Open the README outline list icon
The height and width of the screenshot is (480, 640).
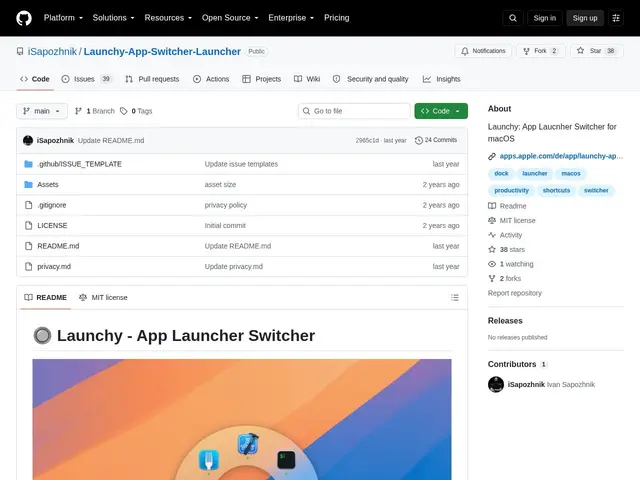click(455, 298)
